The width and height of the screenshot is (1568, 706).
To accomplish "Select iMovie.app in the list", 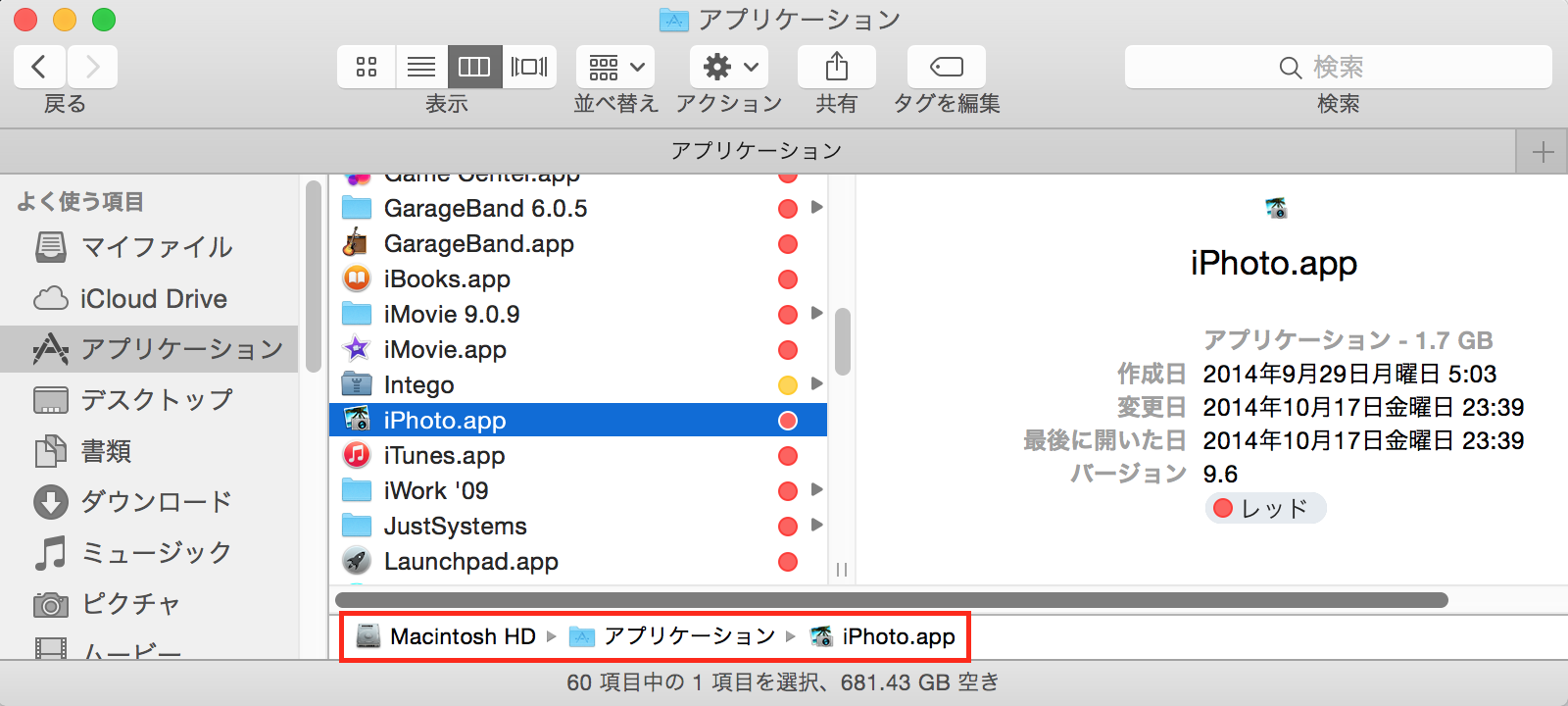I will pos(578,349).
